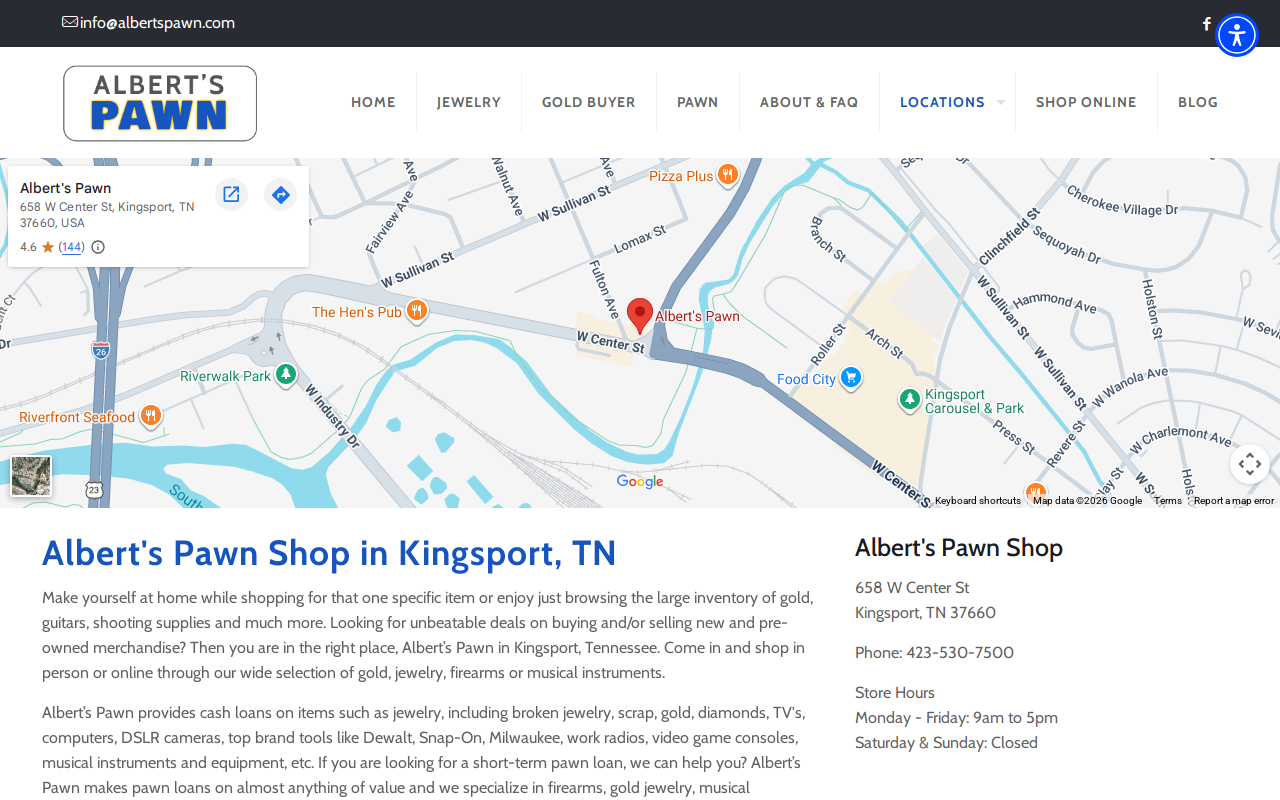Click the Google logo on map

[640, 482]
